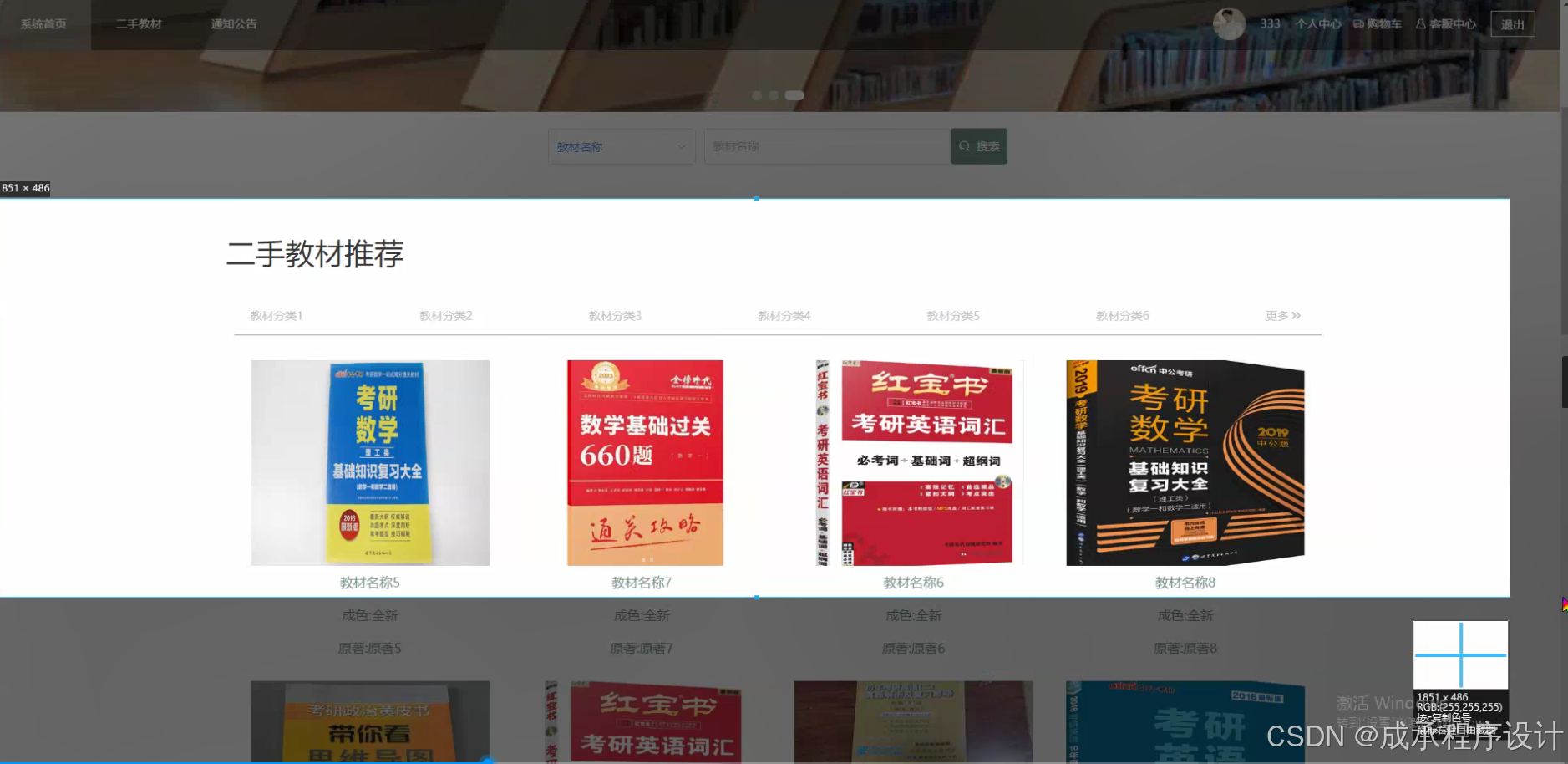This screenshot has height=764, width=1568.
Task: Open the 考研政治黄皮书 book cover
Action: (370, 721)
